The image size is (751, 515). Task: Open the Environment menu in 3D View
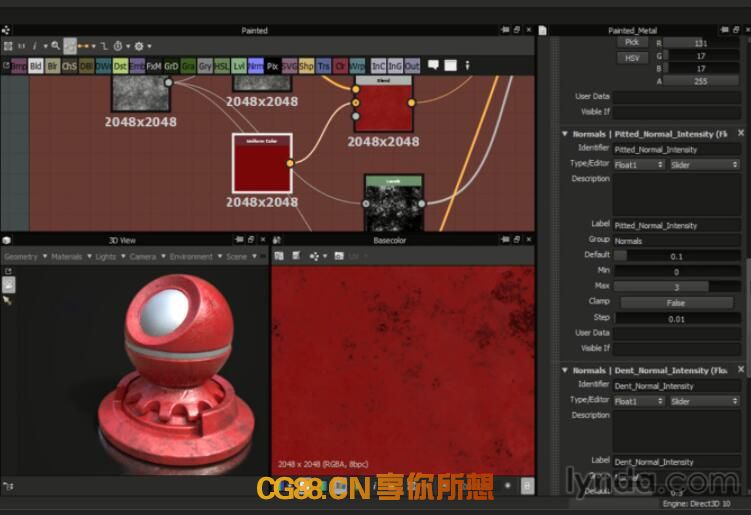pyautogui.click(x=191, y=257)
